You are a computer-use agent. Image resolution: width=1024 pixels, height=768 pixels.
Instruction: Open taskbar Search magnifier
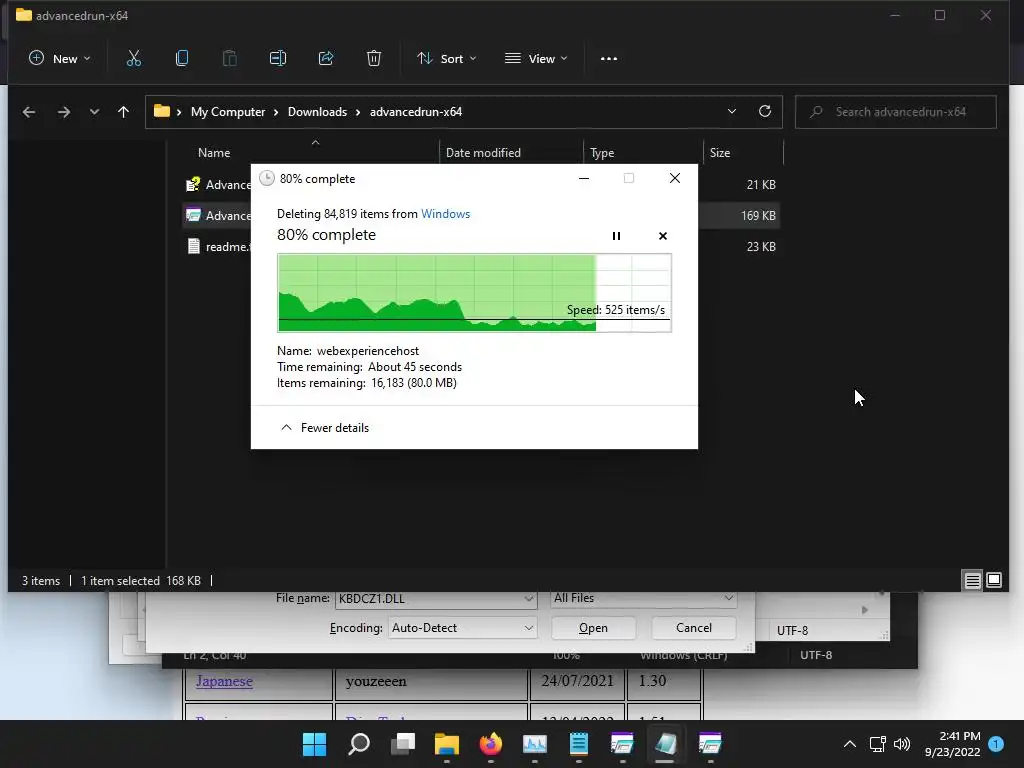tap(359, 744)
